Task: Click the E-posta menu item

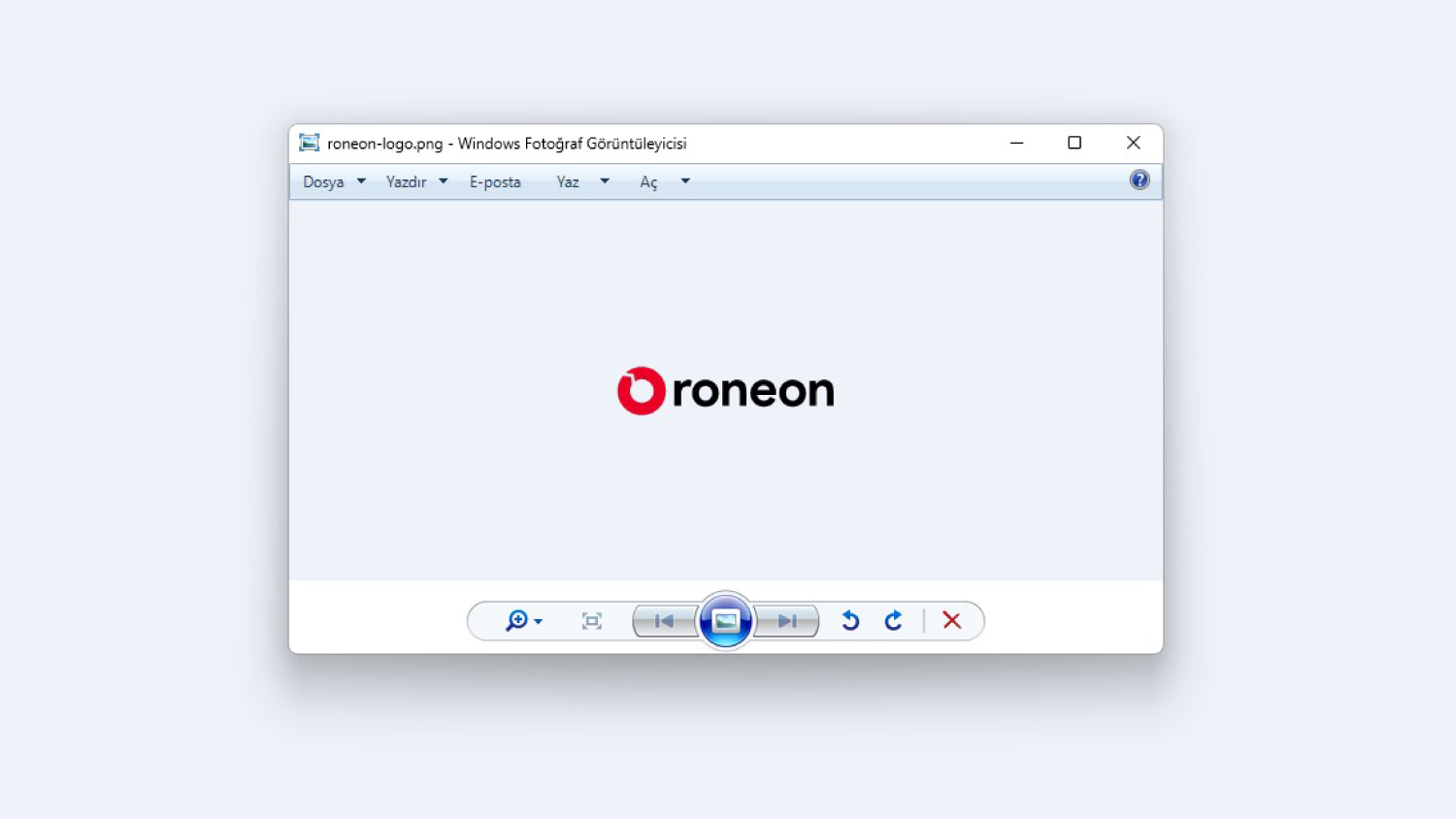Action: (495, 181)
